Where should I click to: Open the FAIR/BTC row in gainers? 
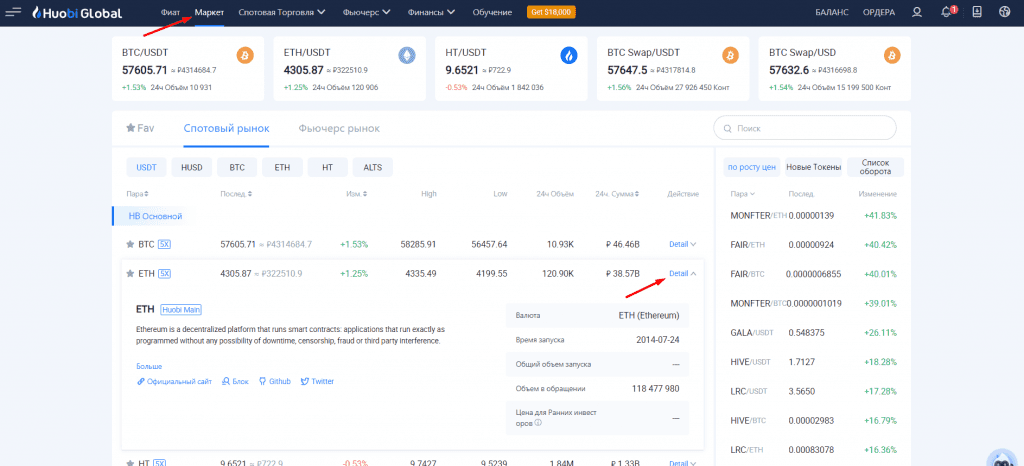[814, 274]
